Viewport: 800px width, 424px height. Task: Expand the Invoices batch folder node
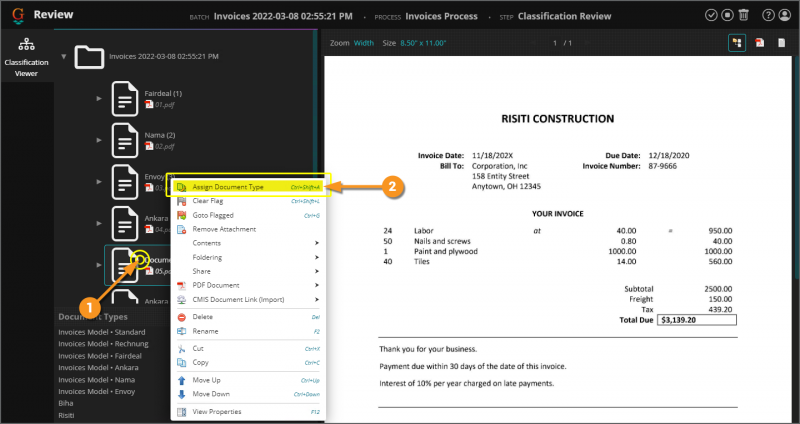click(x=64, y=56)
